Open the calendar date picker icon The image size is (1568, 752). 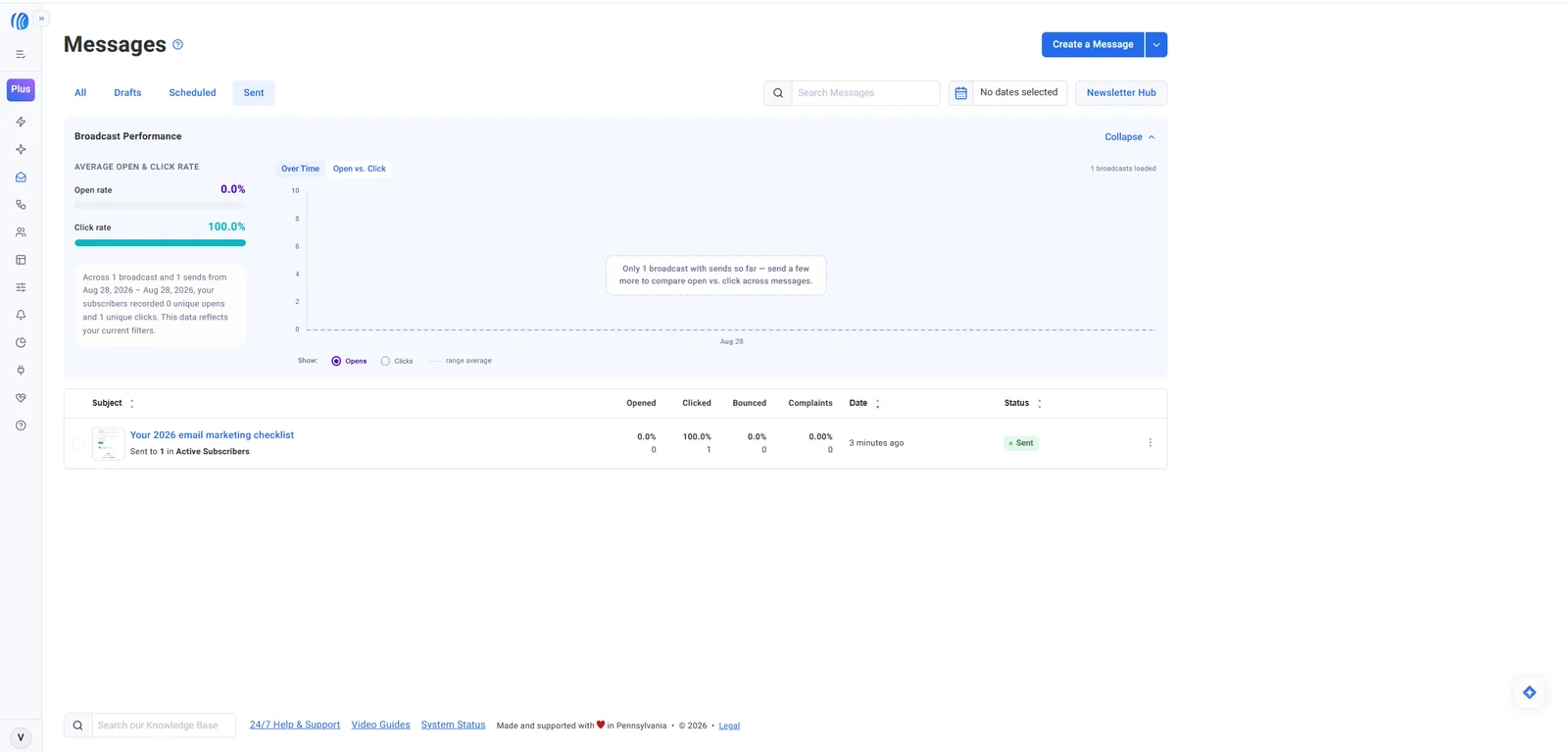(x=960, y=93)
